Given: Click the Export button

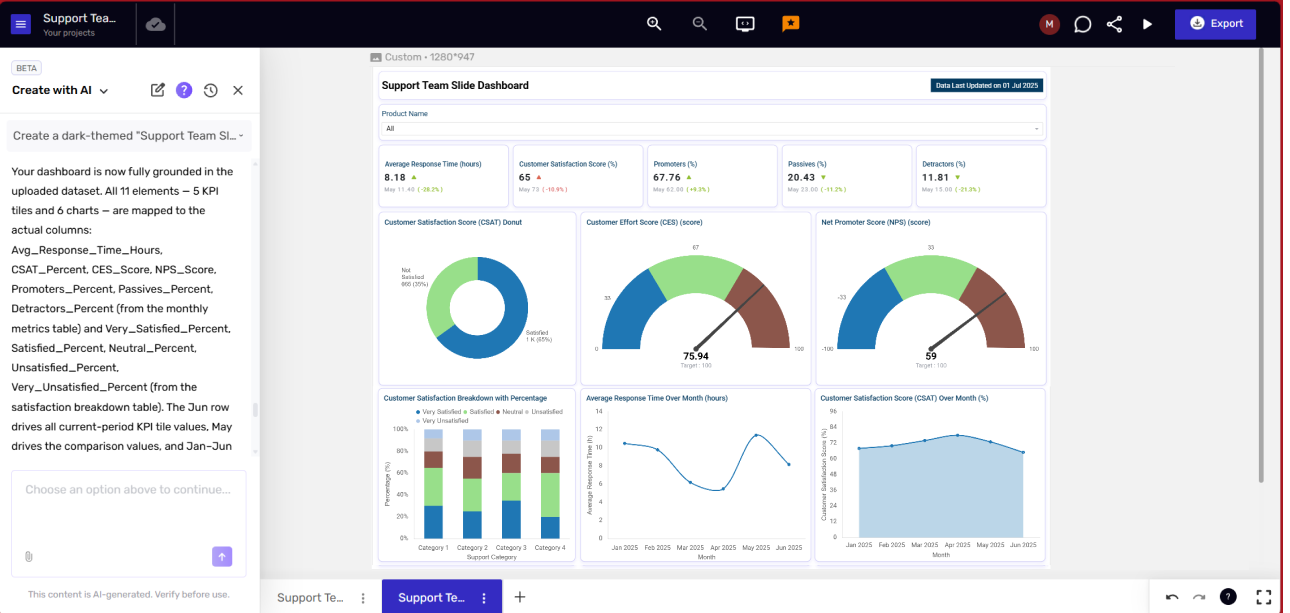Looking at the screenshot, I should (x=1215, y=24).
